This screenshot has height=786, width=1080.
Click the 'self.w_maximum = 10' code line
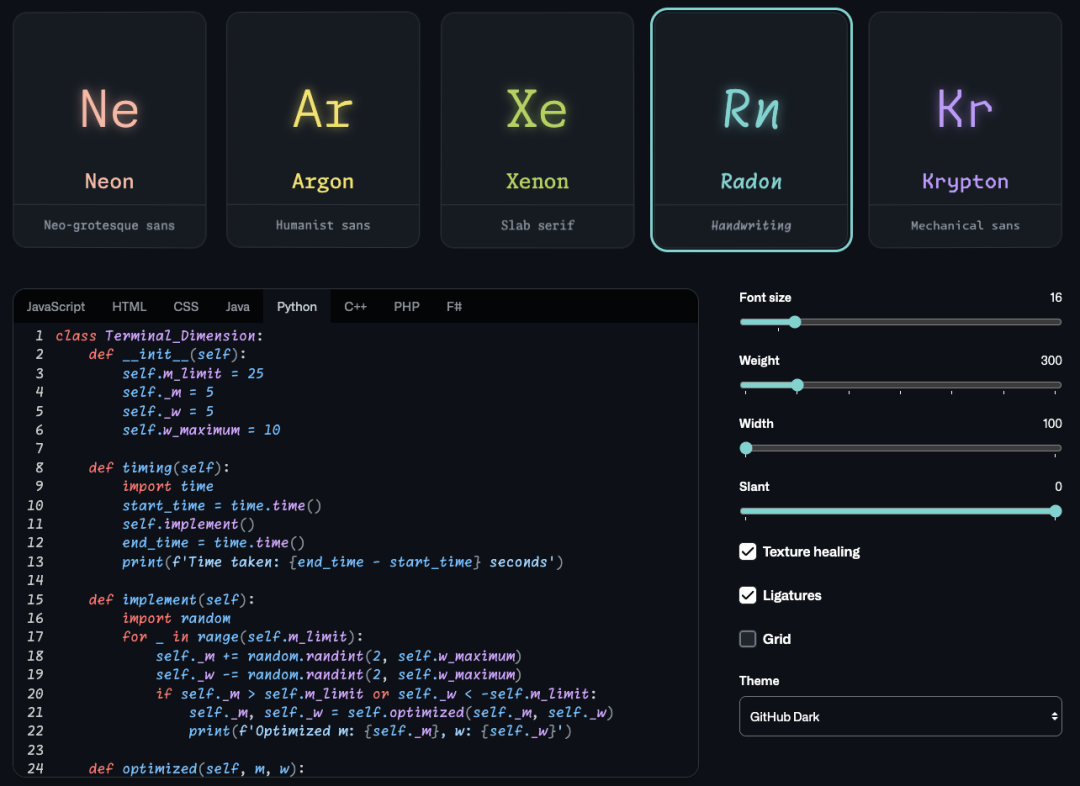[201, 430]
